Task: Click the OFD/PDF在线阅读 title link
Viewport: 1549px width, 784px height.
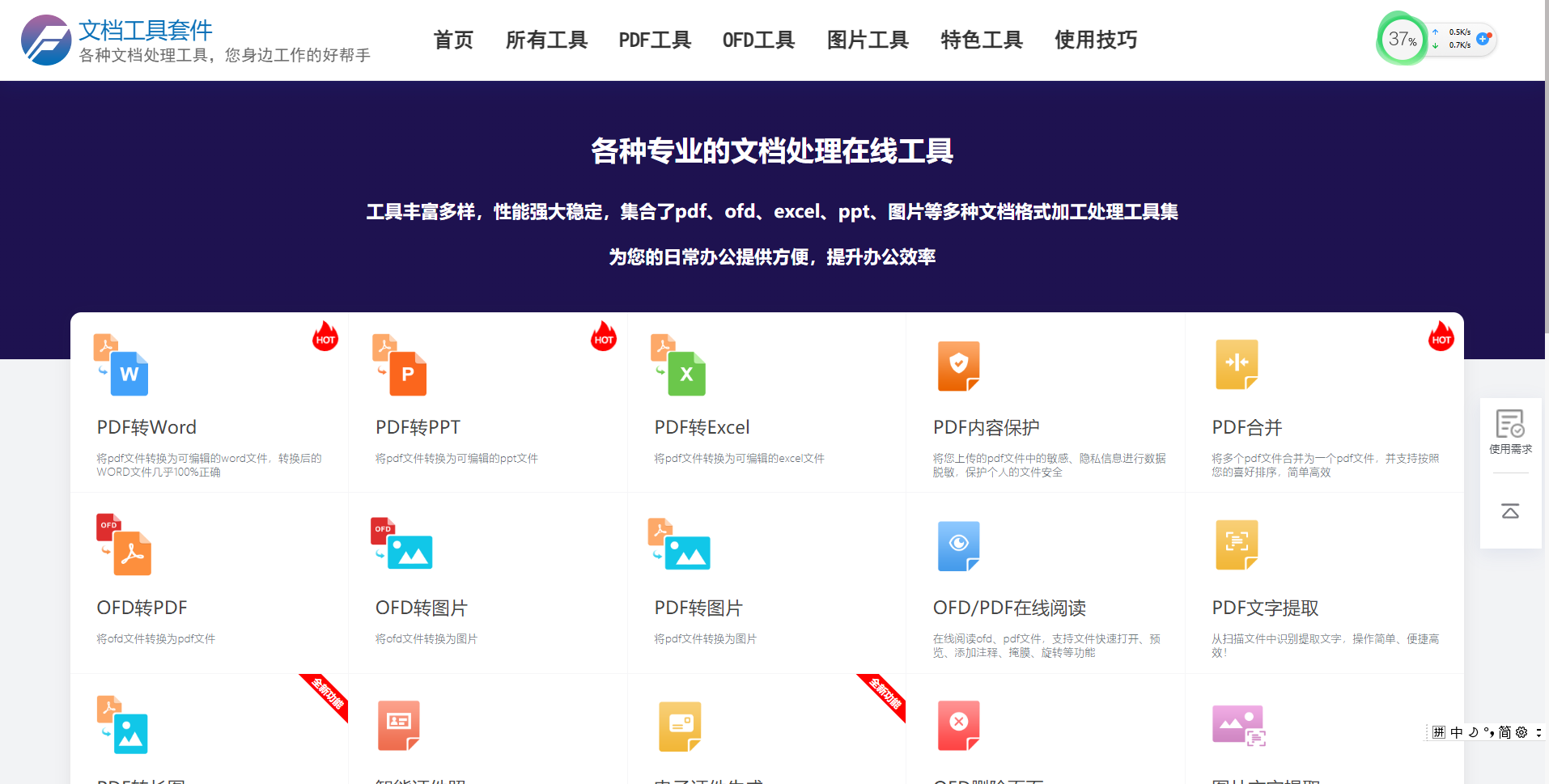Action: [x=1009, y=608]
